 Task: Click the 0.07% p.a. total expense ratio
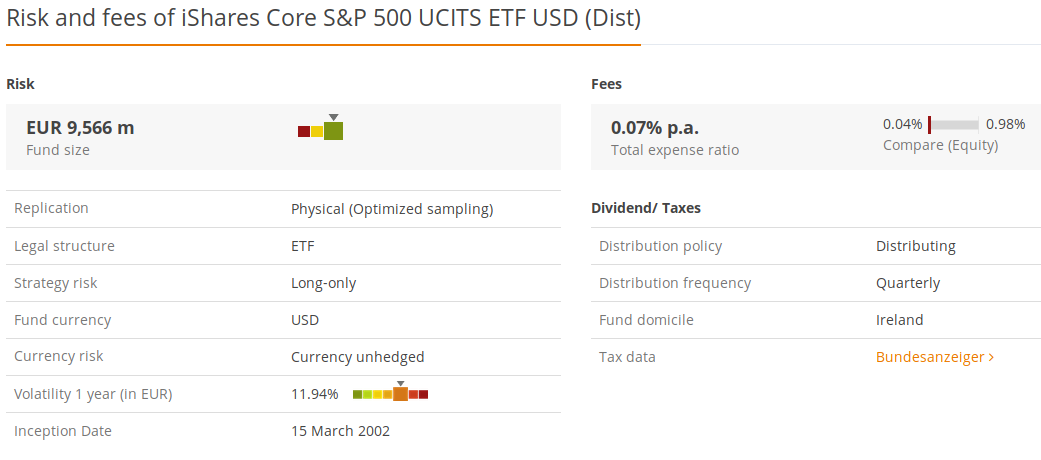[x=655, y=128]
